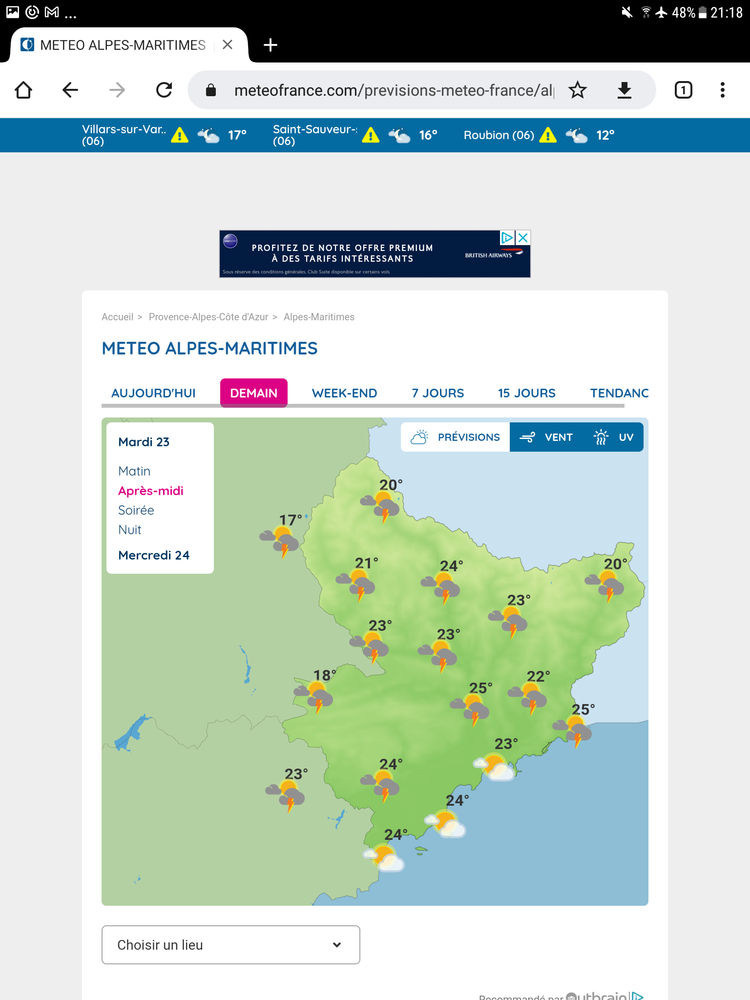Screen dimensions: 750x1000
Task: Open the tab switcher showing 1 tab
Action: (683, 90)
